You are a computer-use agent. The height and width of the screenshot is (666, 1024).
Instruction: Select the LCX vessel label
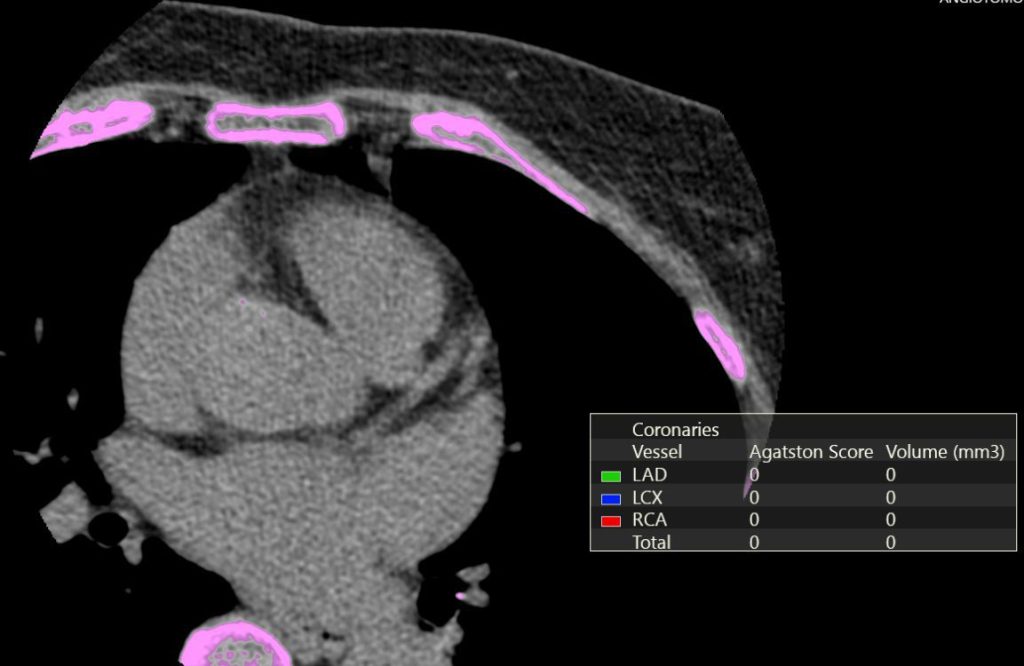pyautogui.click(x=647, y=497)
